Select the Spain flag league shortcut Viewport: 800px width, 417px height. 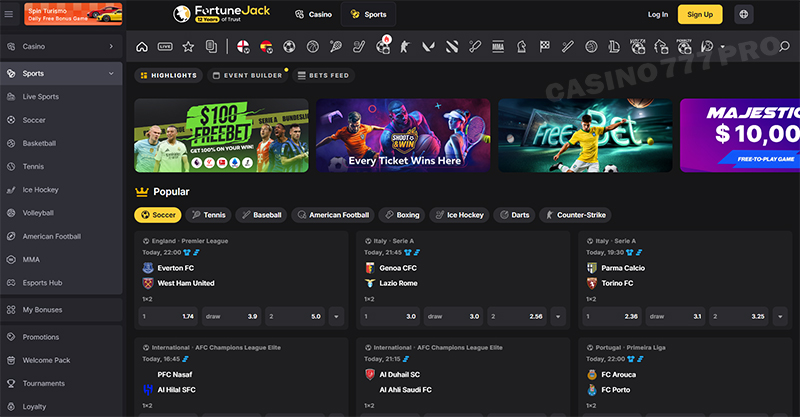point(266,47)
